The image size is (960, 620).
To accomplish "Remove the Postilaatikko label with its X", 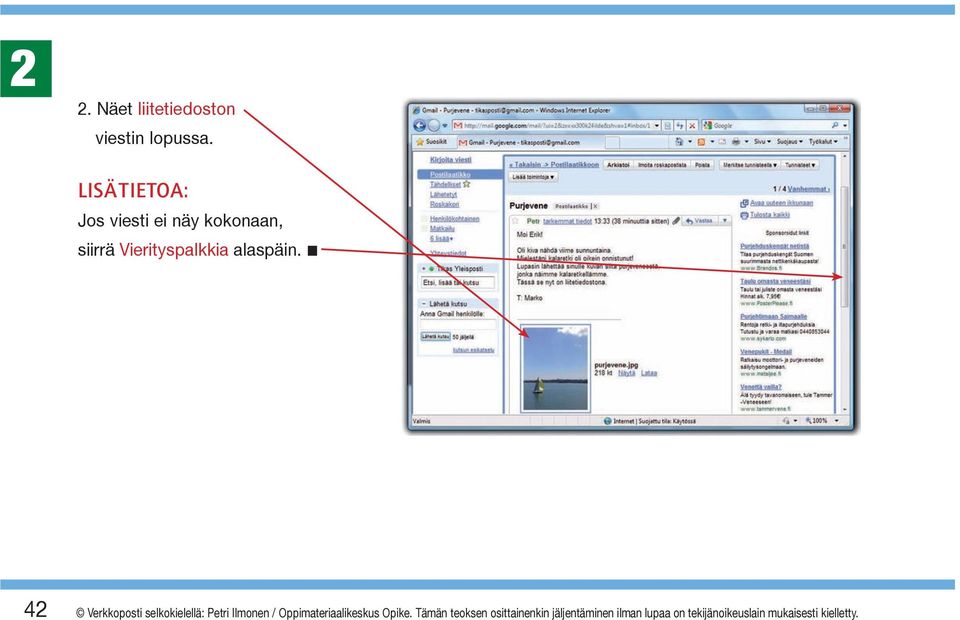I will 595,206.
